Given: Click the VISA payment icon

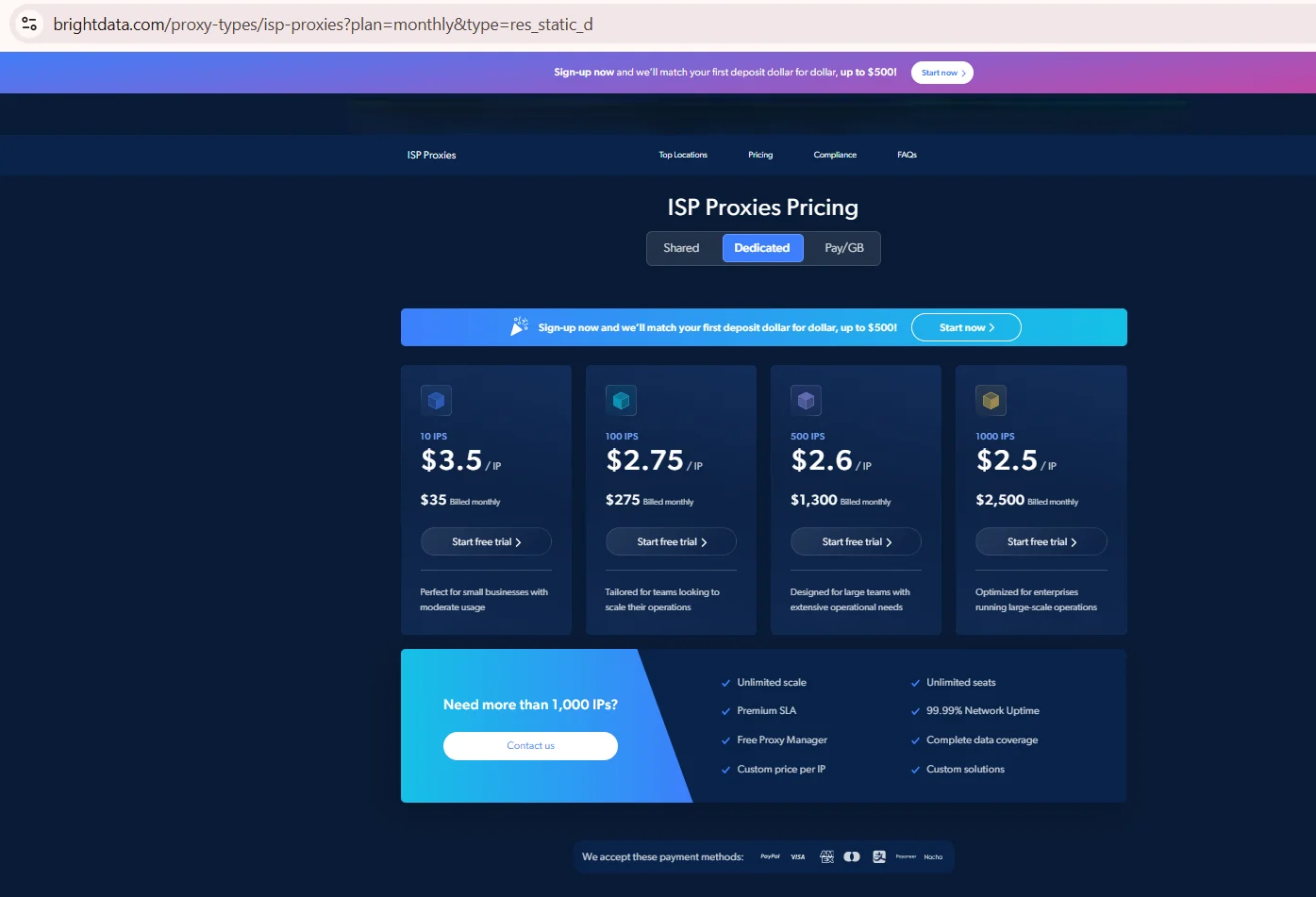Looking at the screenshot, I should click(x=798, y=856).
